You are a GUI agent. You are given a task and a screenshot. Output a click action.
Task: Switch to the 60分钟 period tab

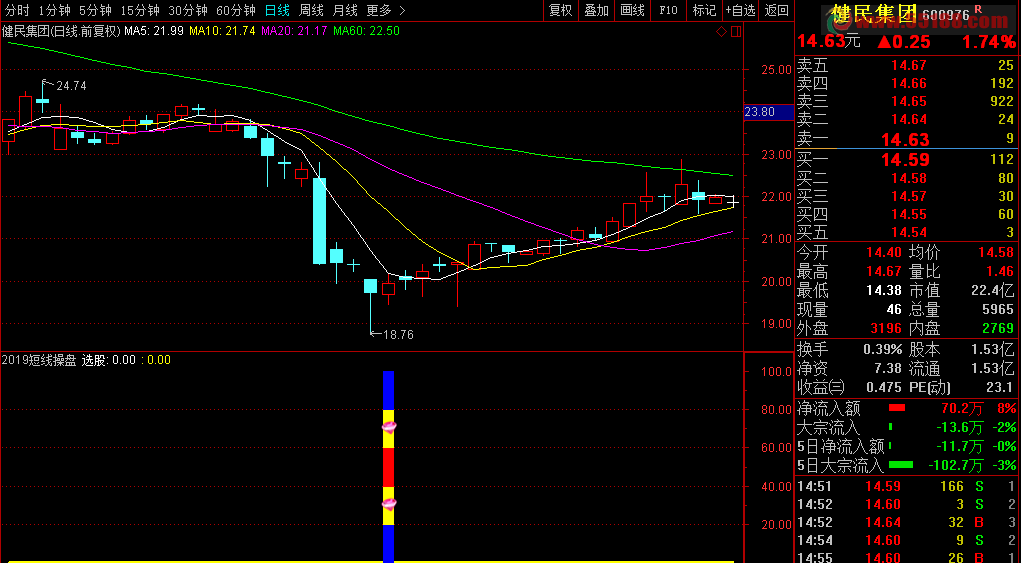[x=236, y=10]
